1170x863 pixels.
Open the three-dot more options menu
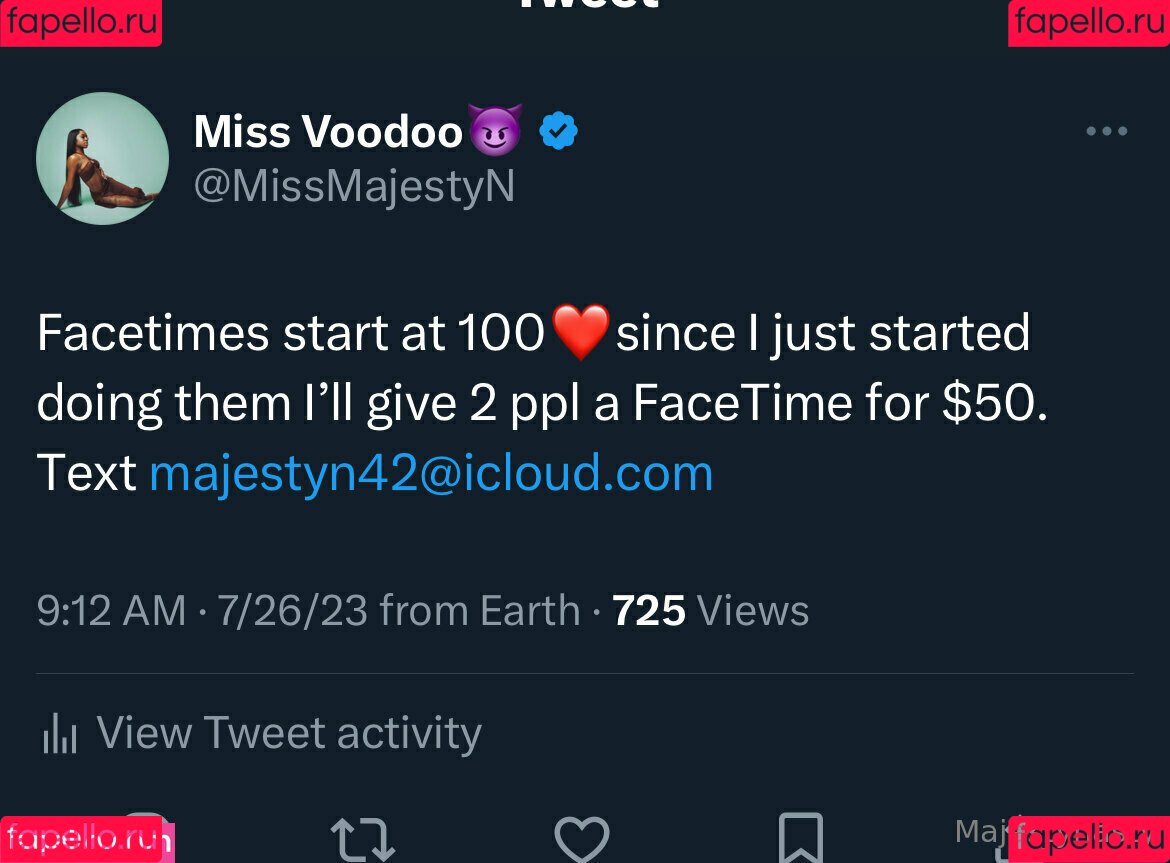point(1107,131)
